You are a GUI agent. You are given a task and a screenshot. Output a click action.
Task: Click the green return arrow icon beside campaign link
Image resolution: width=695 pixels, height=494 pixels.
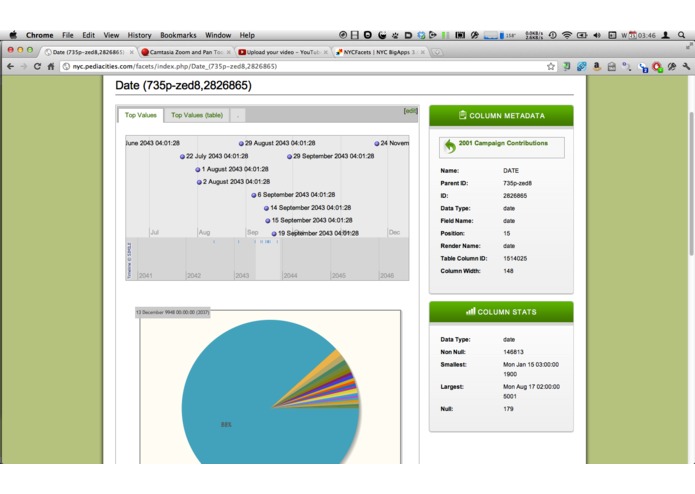pyautogui.click(x=450, y=146)
